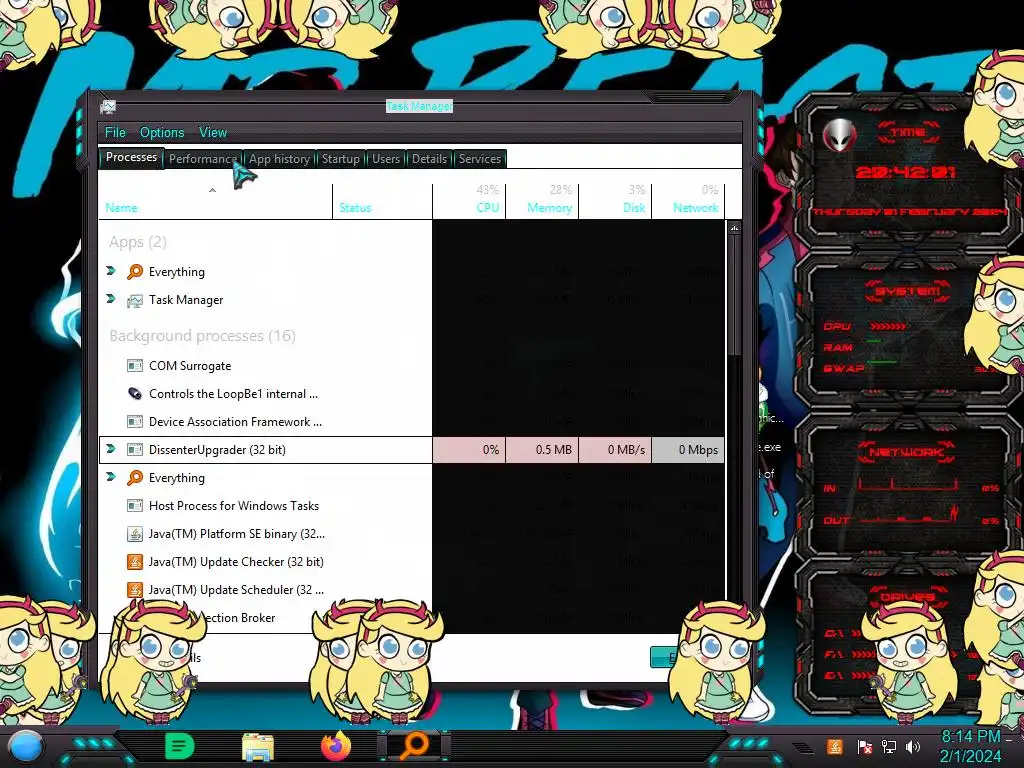Expand the Everything app under Apps
The height and width of the screenshot is (768, 1024).
(x=111, y=270)
